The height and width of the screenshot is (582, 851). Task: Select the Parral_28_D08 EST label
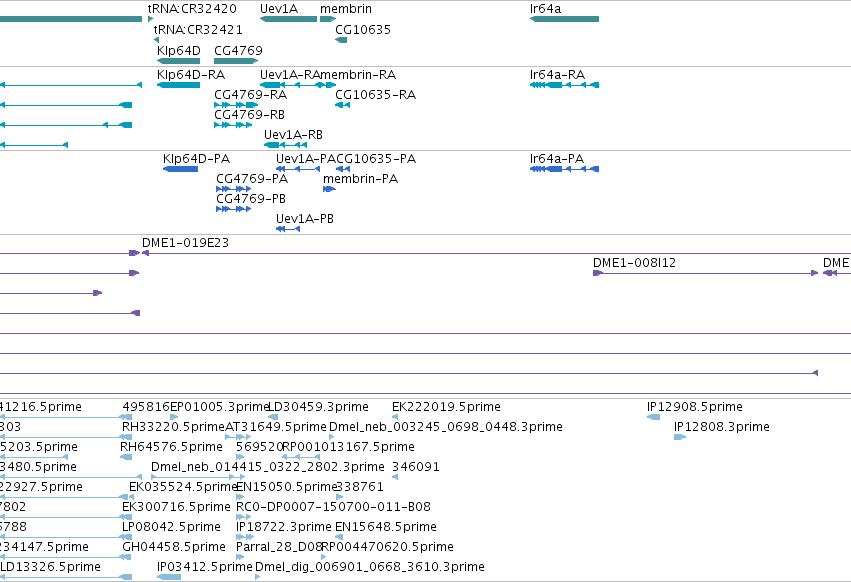(280, 548)
